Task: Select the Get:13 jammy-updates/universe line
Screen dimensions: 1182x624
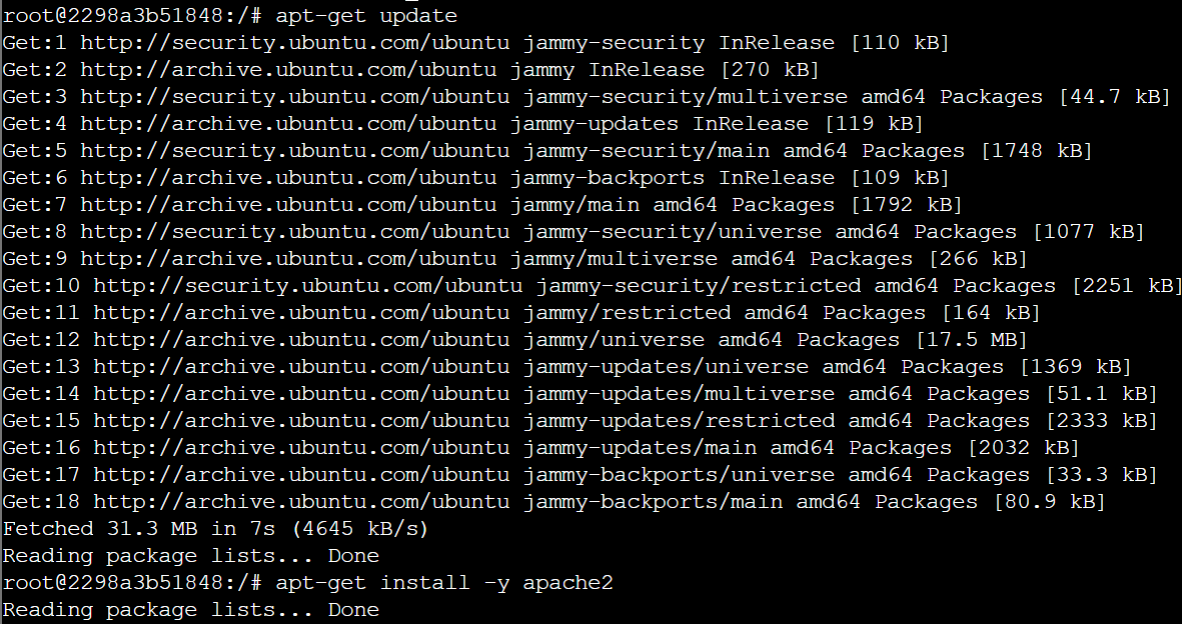Action: [x=567, y=367]
